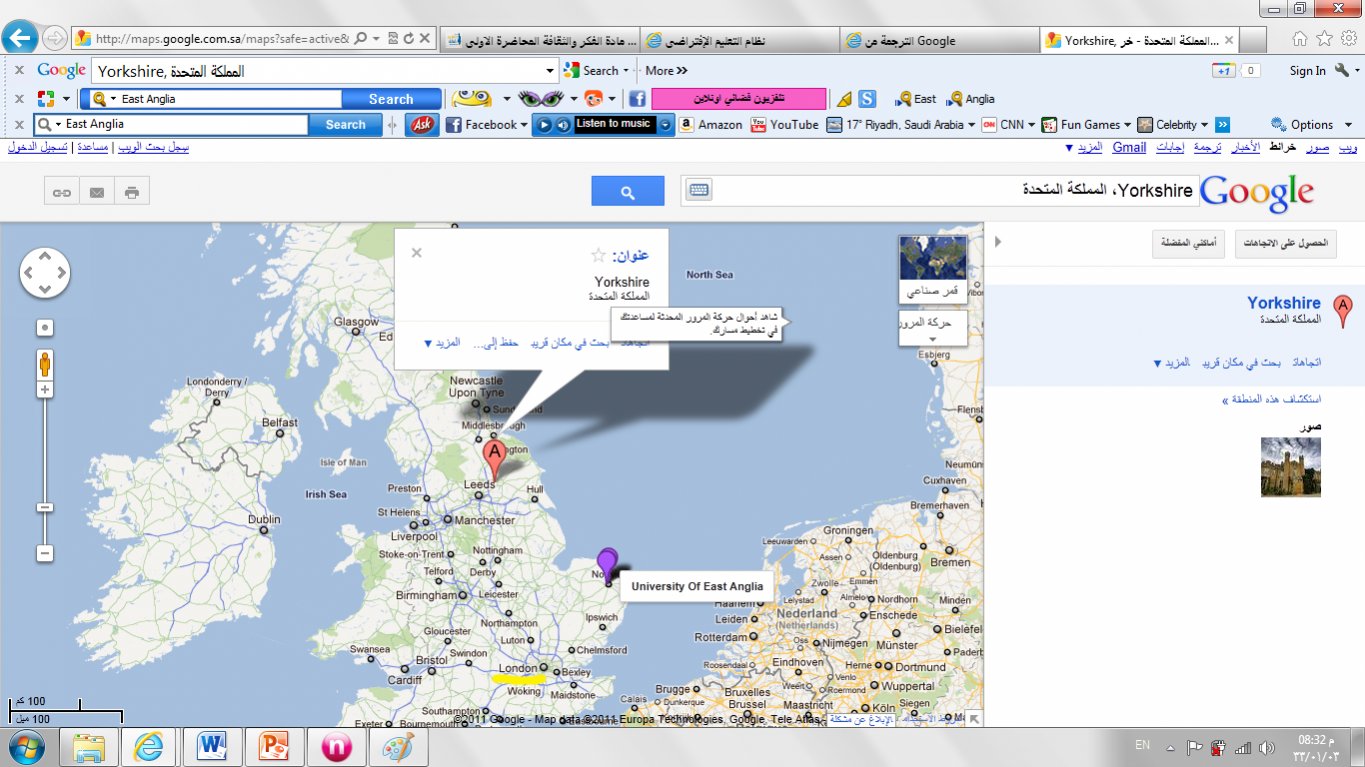This screenshot has height=767, width=1365.
Task: Star the Yorkshire address in info bubble
Action: 599,256
